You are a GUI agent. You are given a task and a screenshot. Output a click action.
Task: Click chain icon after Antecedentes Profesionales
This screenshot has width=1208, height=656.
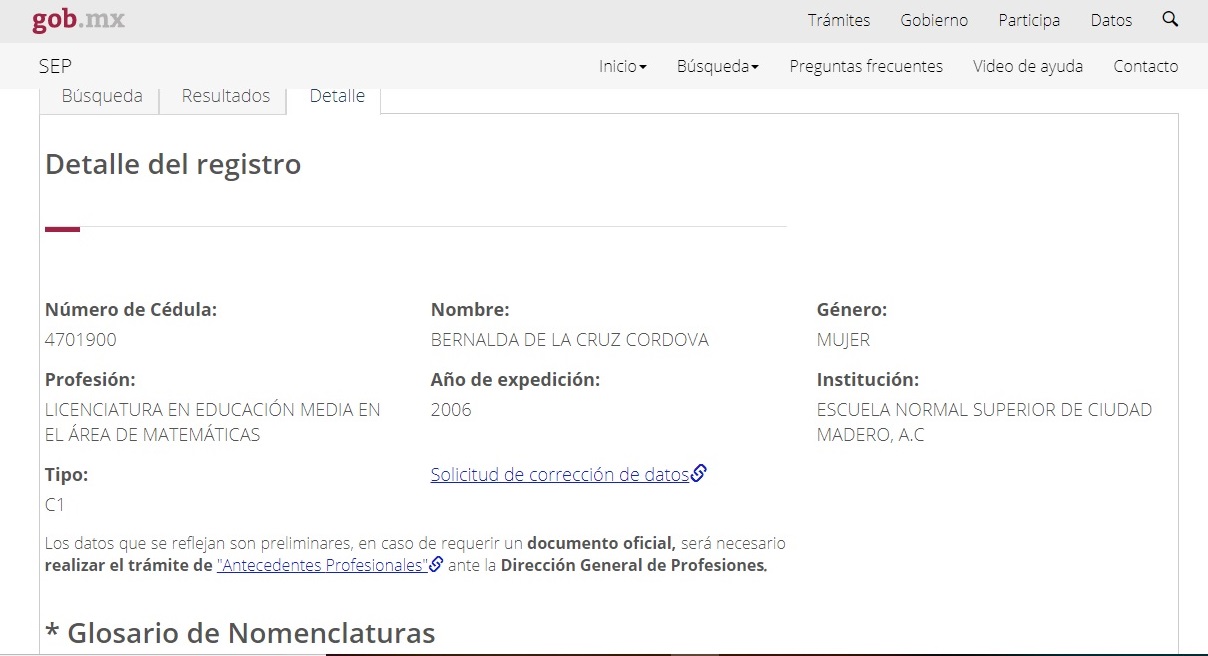tap(436, 564)
